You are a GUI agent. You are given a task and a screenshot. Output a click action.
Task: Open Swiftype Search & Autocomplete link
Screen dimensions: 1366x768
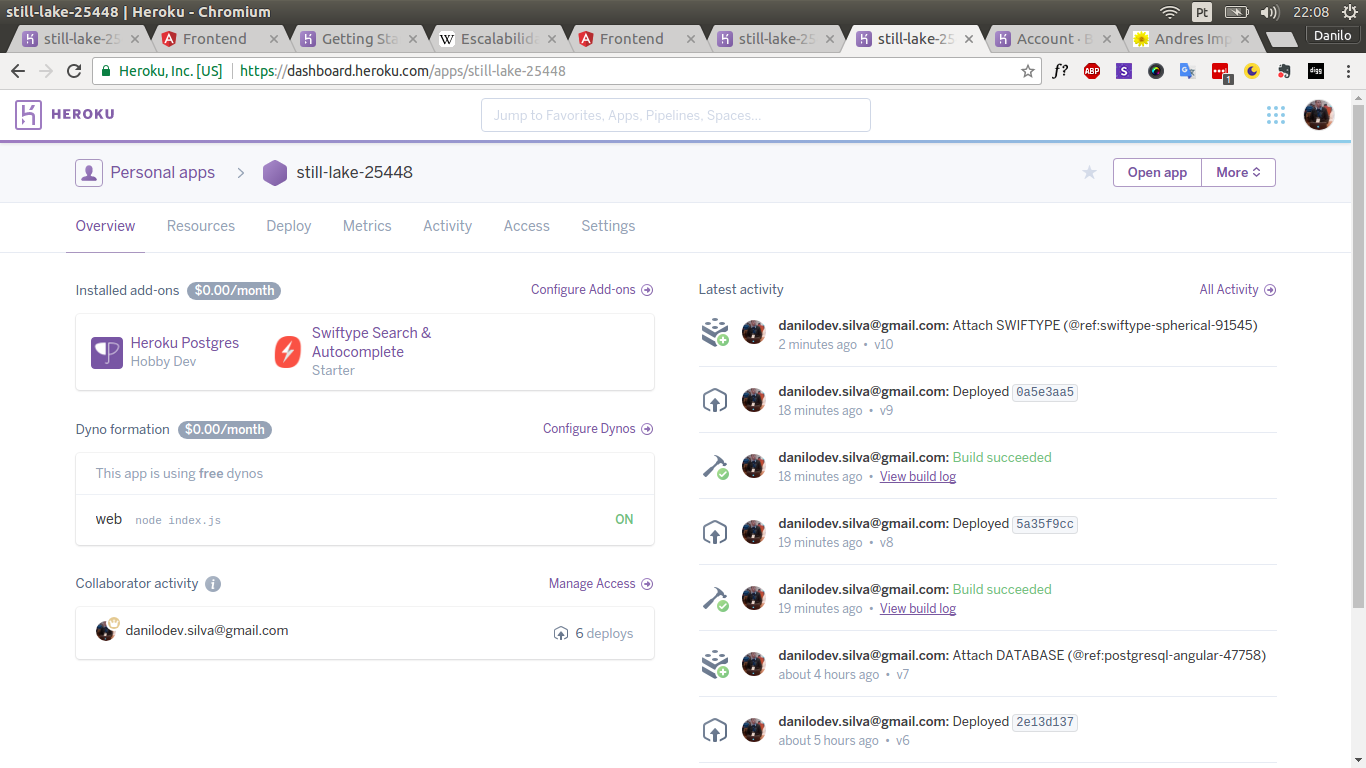[x=372, y=342]
